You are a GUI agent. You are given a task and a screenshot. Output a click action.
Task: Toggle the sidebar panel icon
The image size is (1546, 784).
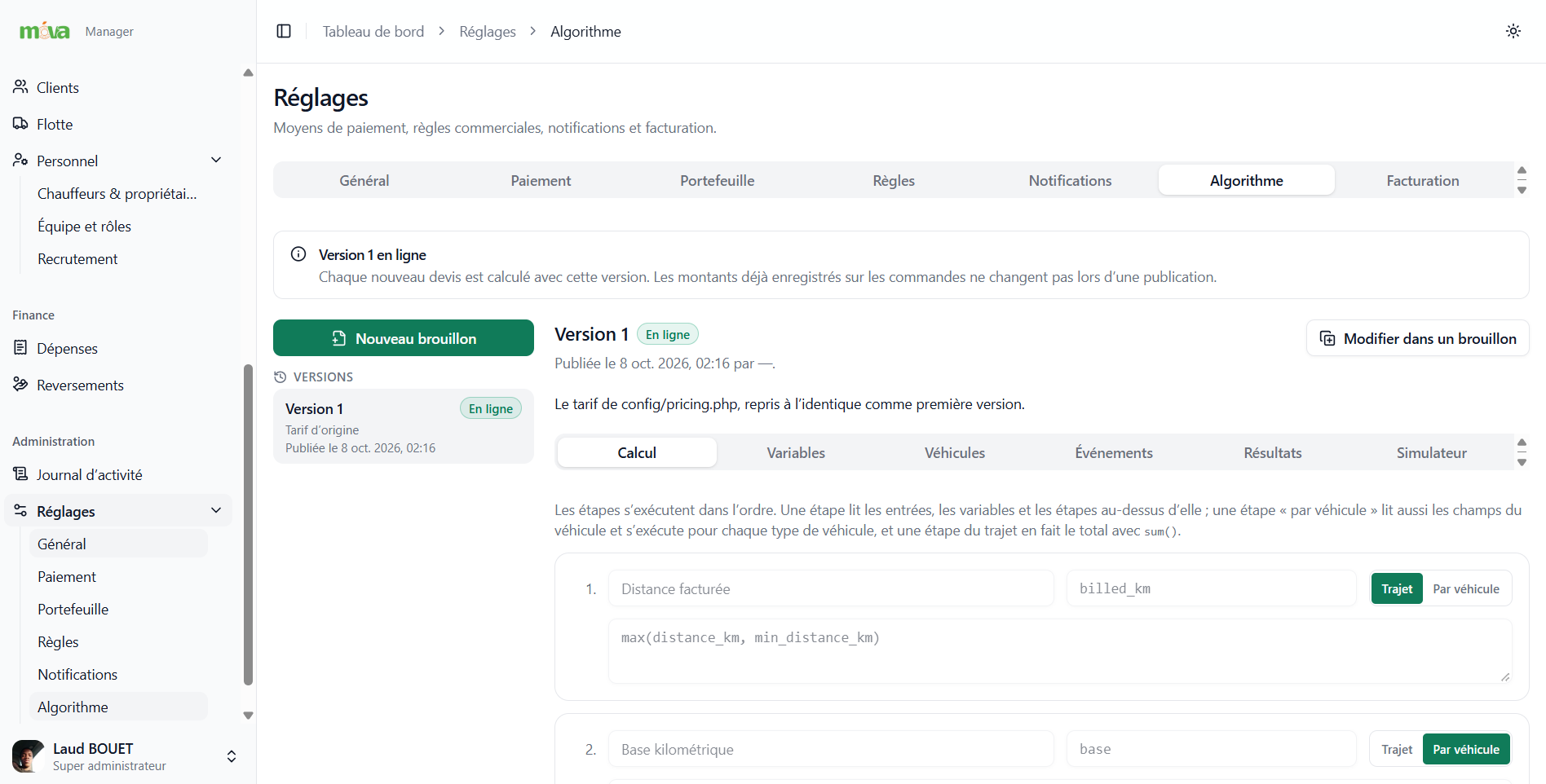[284, 31]
